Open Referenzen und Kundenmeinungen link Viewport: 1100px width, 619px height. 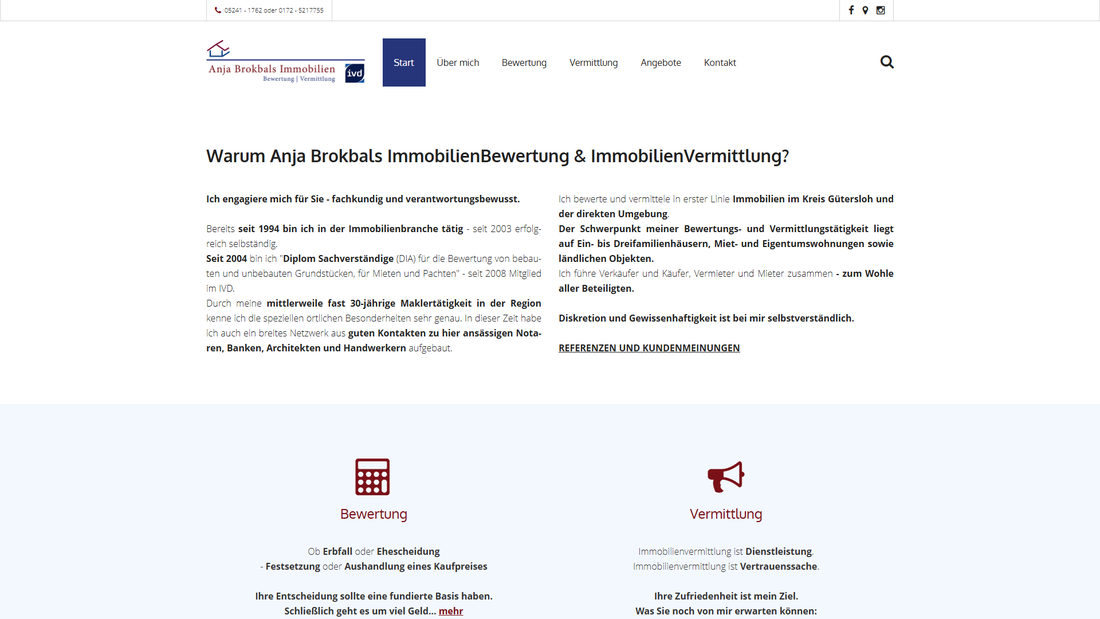tap(649, 348)
